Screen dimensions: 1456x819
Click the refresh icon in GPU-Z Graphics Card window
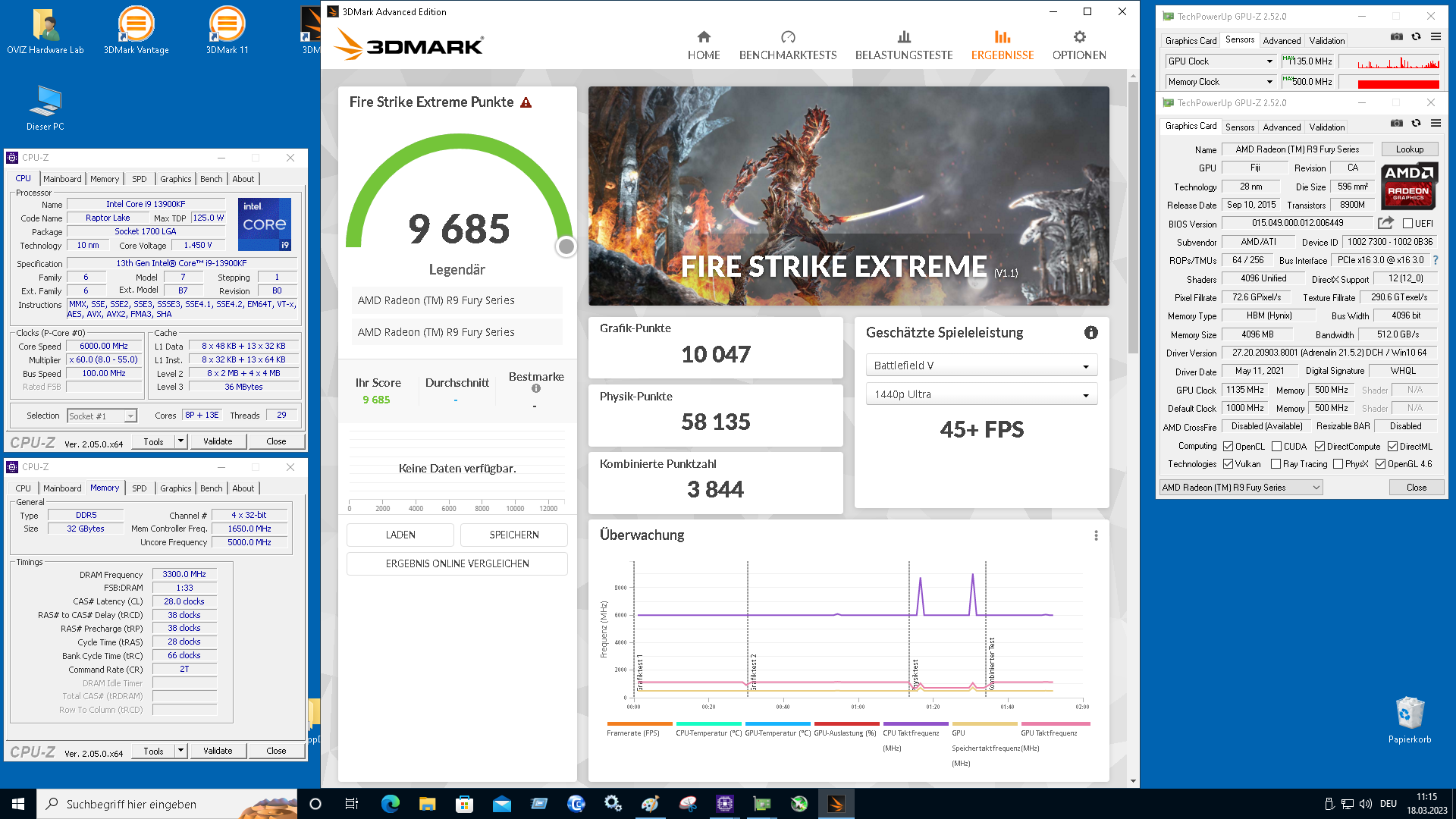click(1416, 123)
